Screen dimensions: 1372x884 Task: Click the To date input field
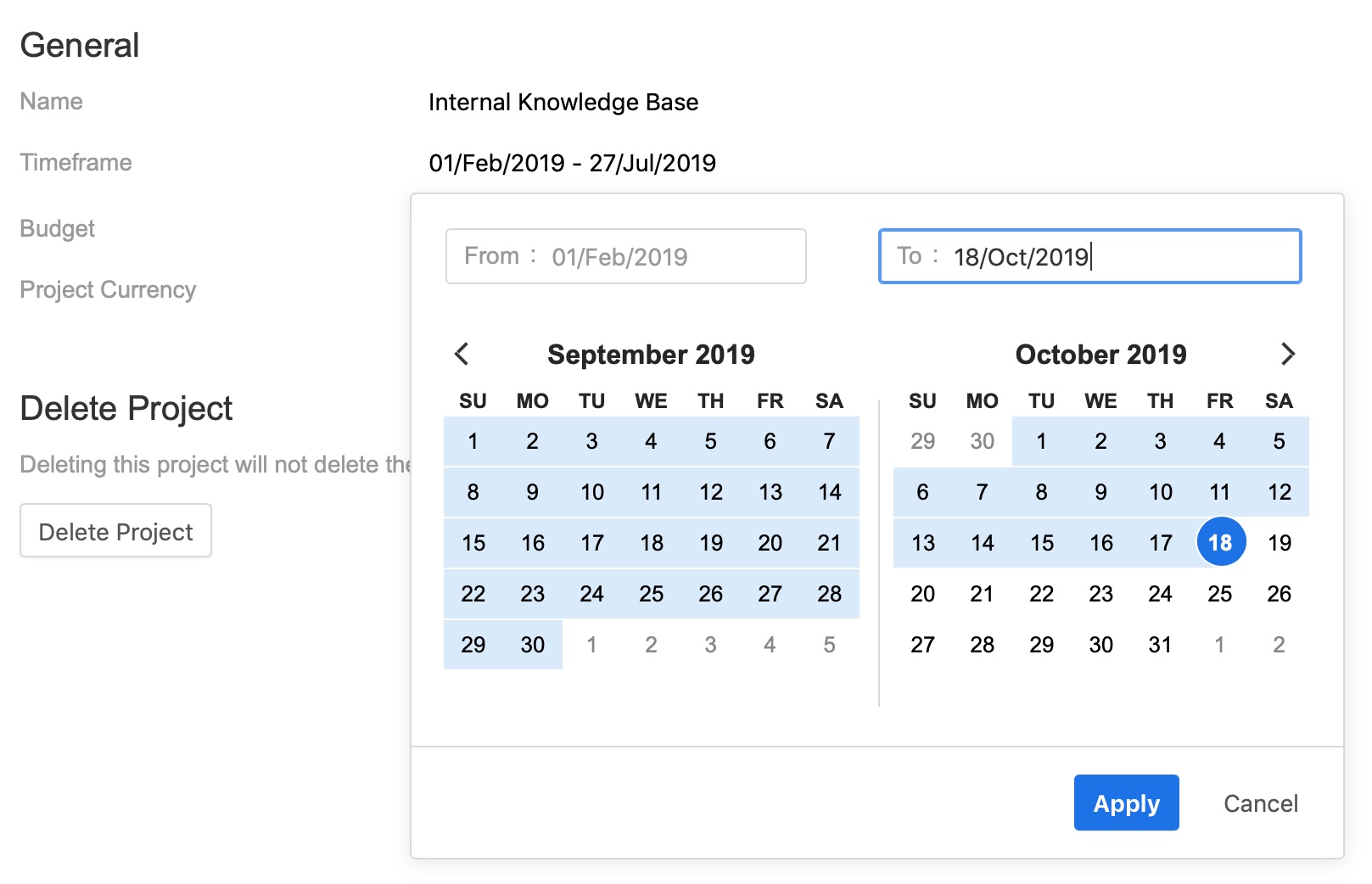1089,256
